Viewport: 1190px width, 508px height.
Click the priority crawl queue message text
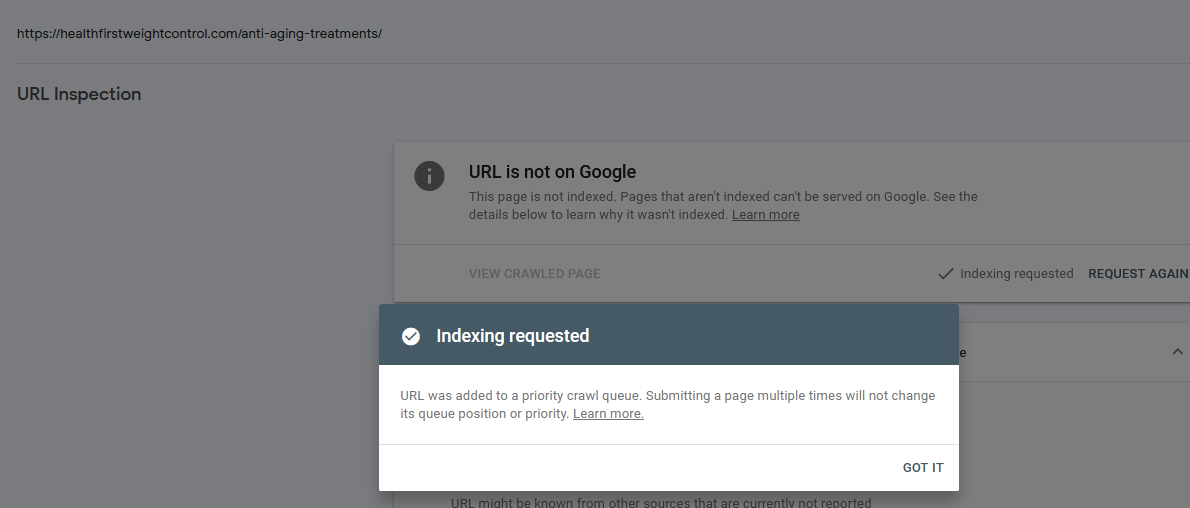tap(667, 405)
